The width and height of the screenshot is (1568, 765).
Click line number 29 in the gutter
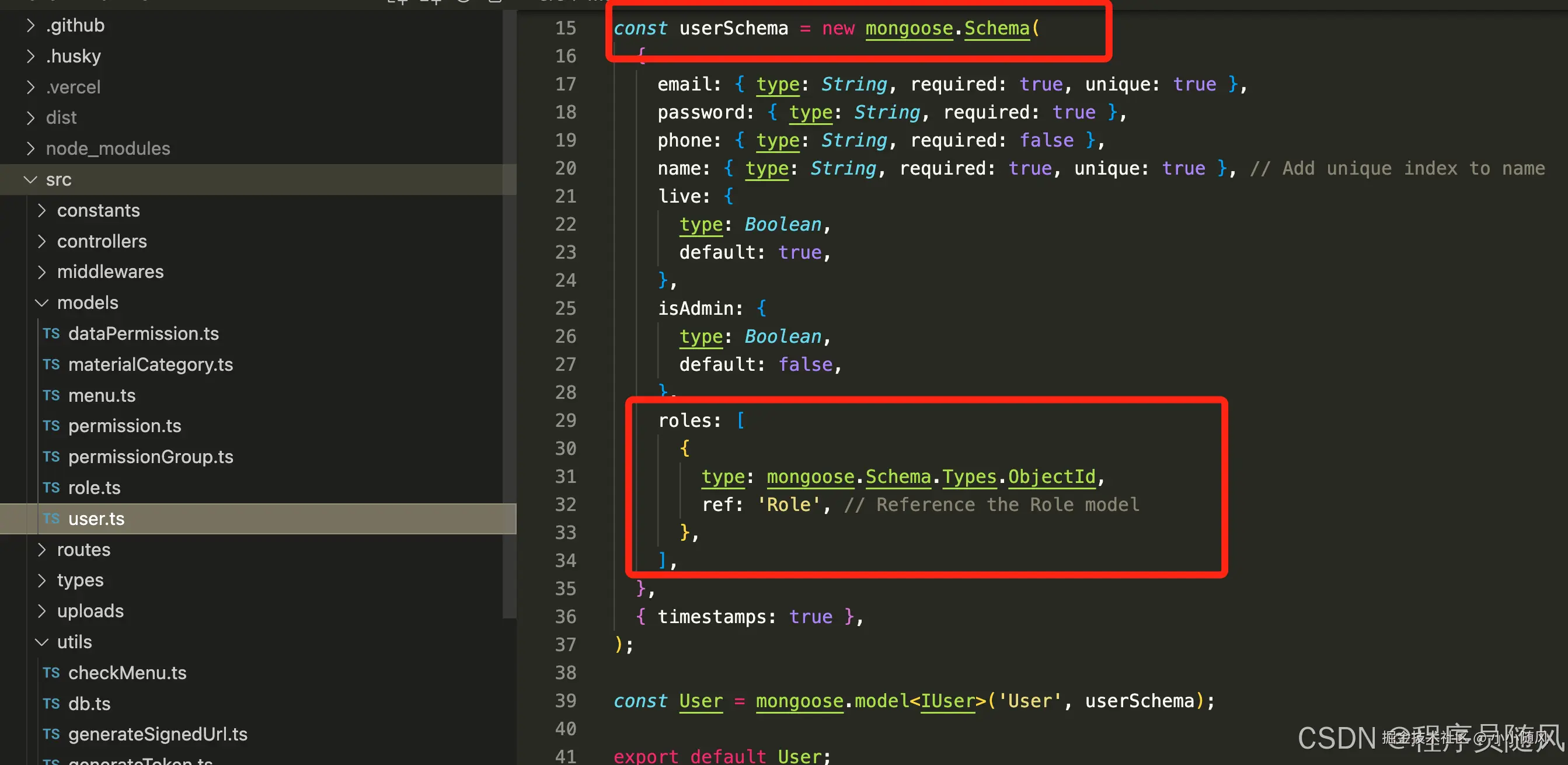[x=566, y=420]
